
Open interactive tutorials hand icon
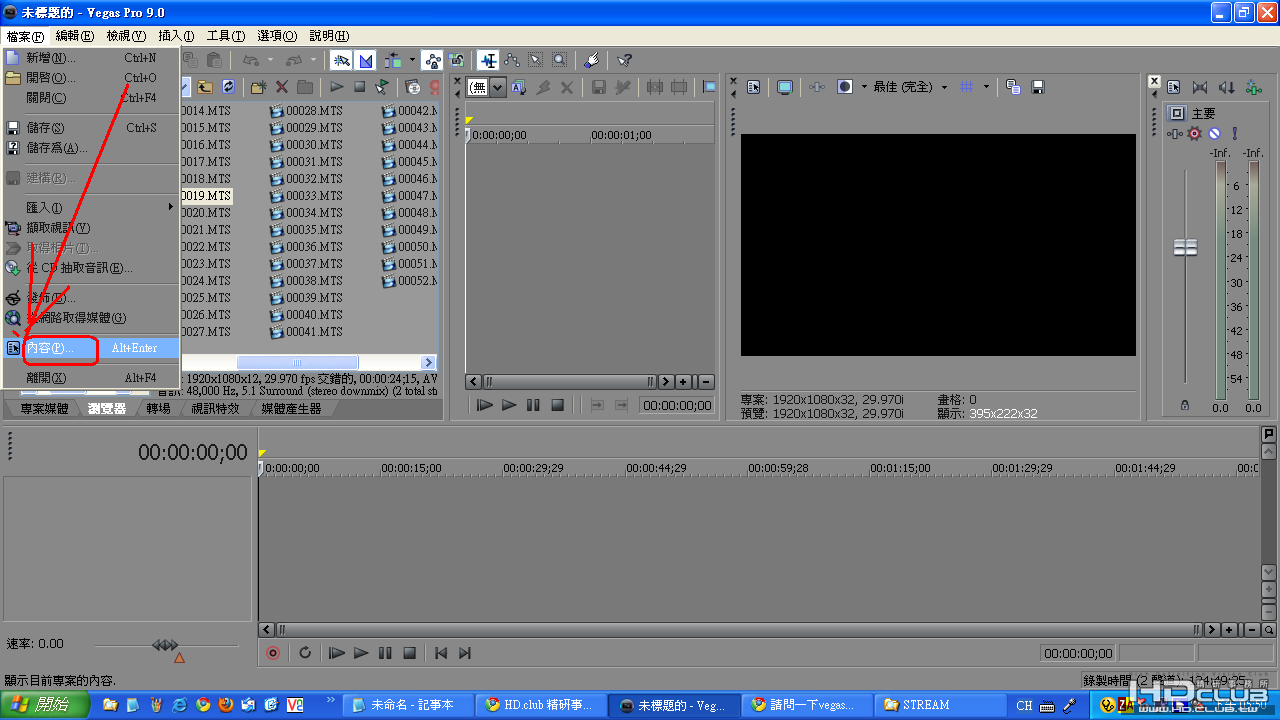tap(591, 60)
